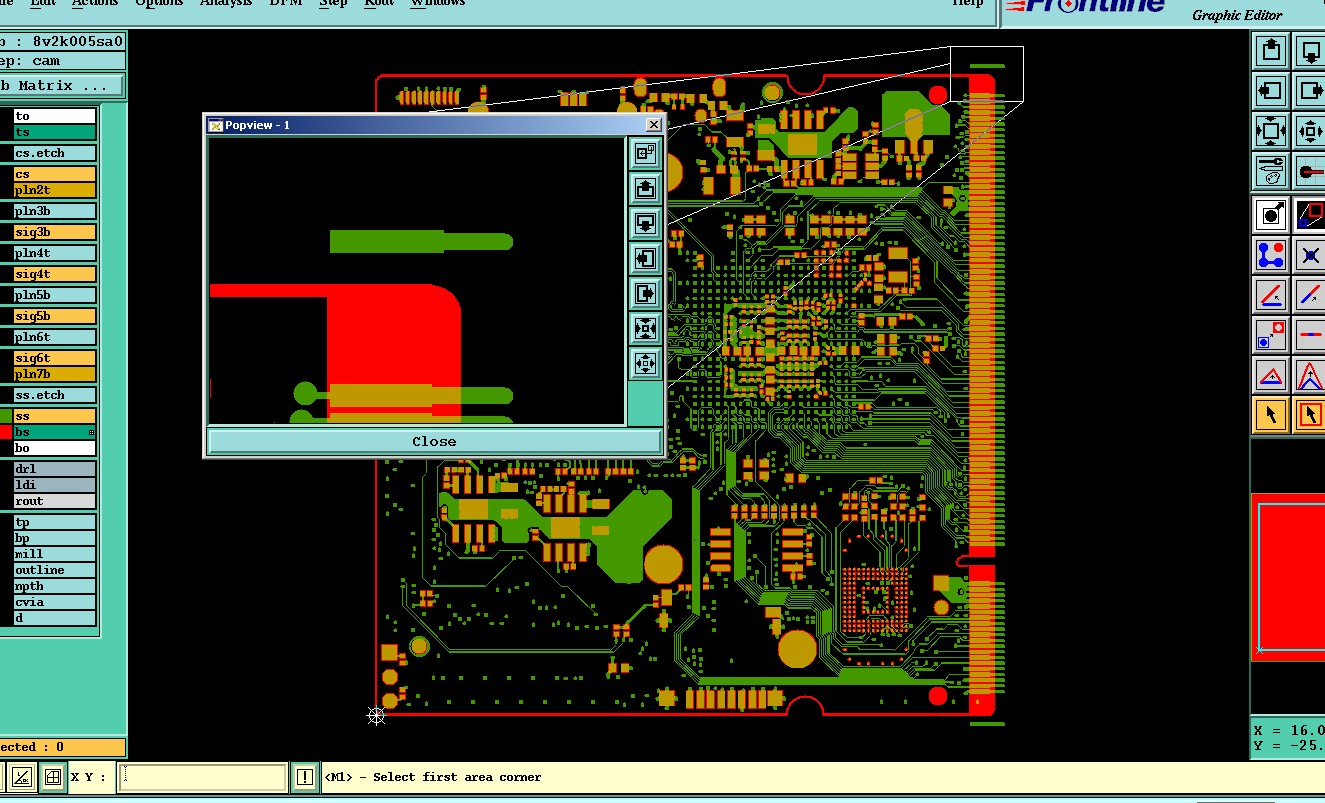Viewport: 1325px width, 803px height.
Task: Open the Help menu
Action: (967, 3)
